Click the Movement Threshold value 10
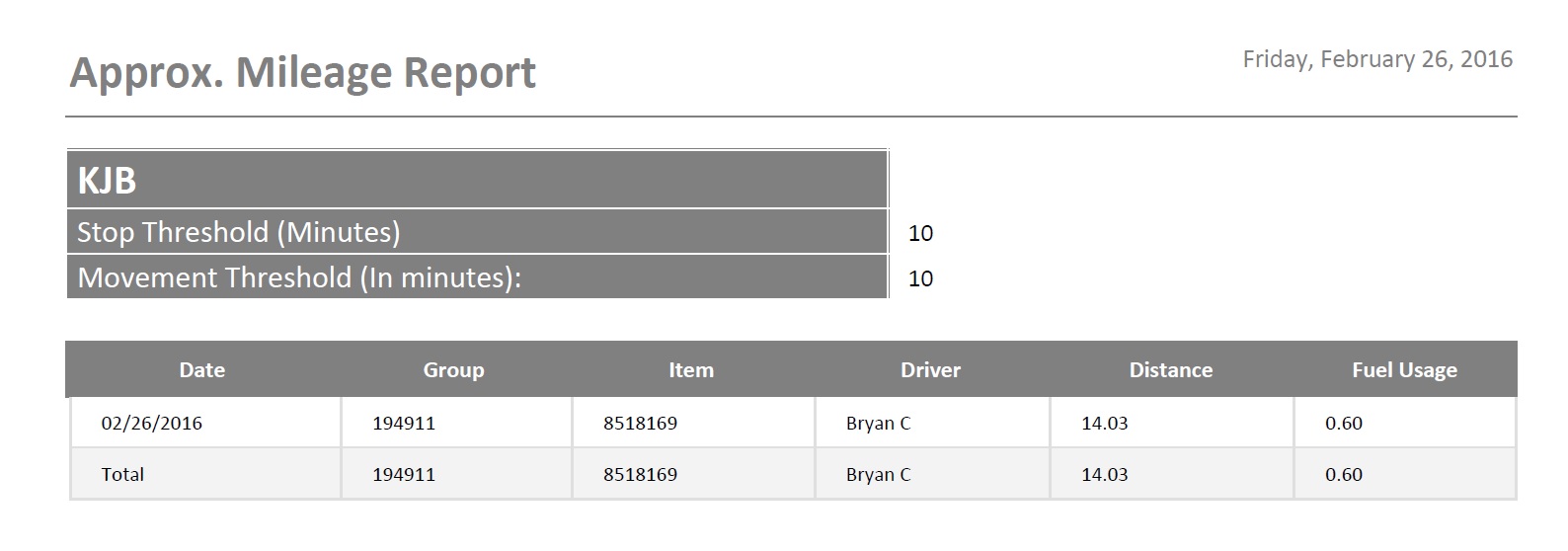This screenshot has width=1568, height=551. (920, 278)
